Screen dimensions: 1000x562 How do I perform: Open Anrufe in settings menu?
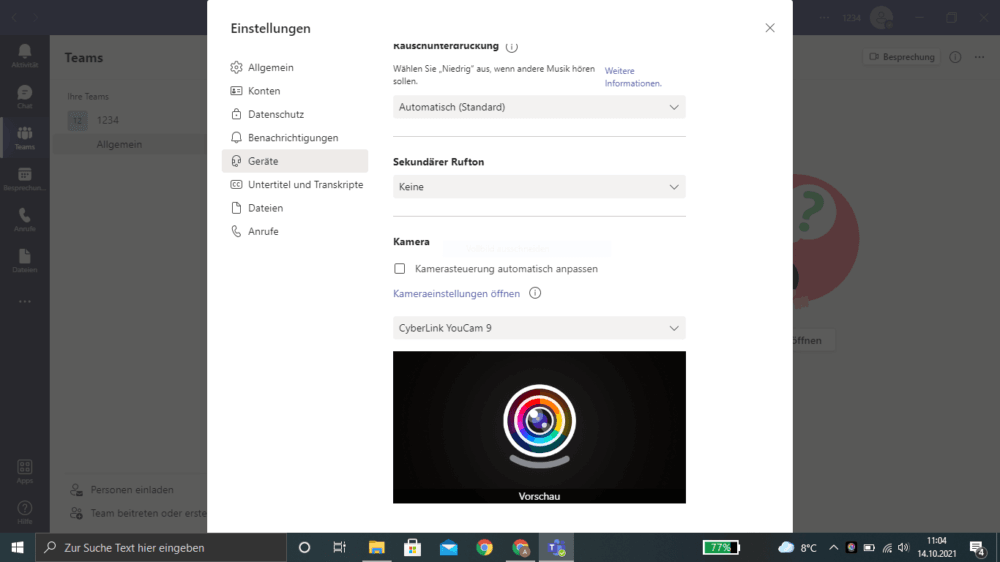[x=295, y=232]
